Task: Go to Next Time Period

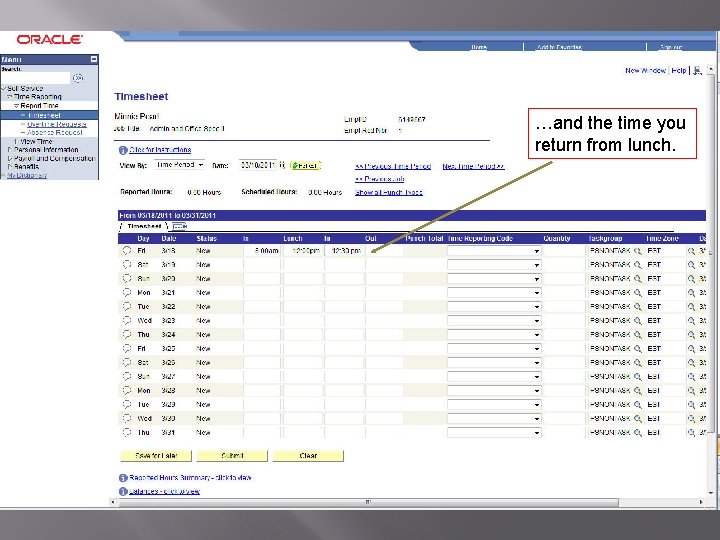Action: [473, 166]
